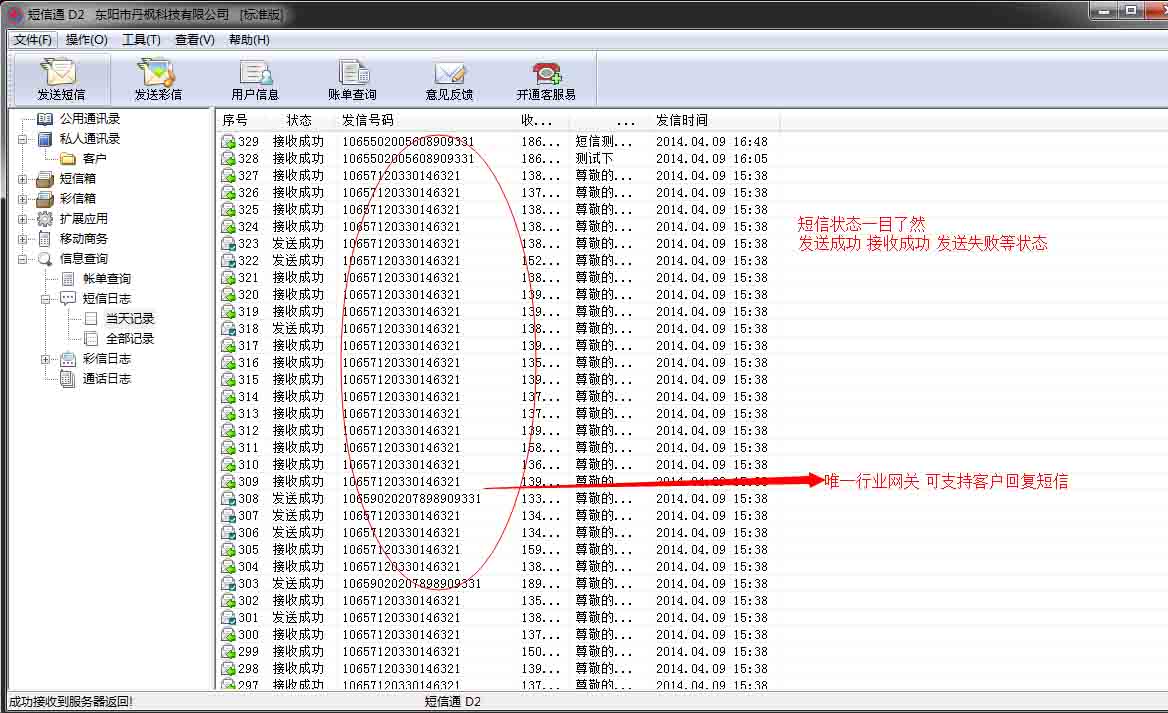
Task: Select 公用通讯录 at the tree top
Action: click(x=88, y=117)
